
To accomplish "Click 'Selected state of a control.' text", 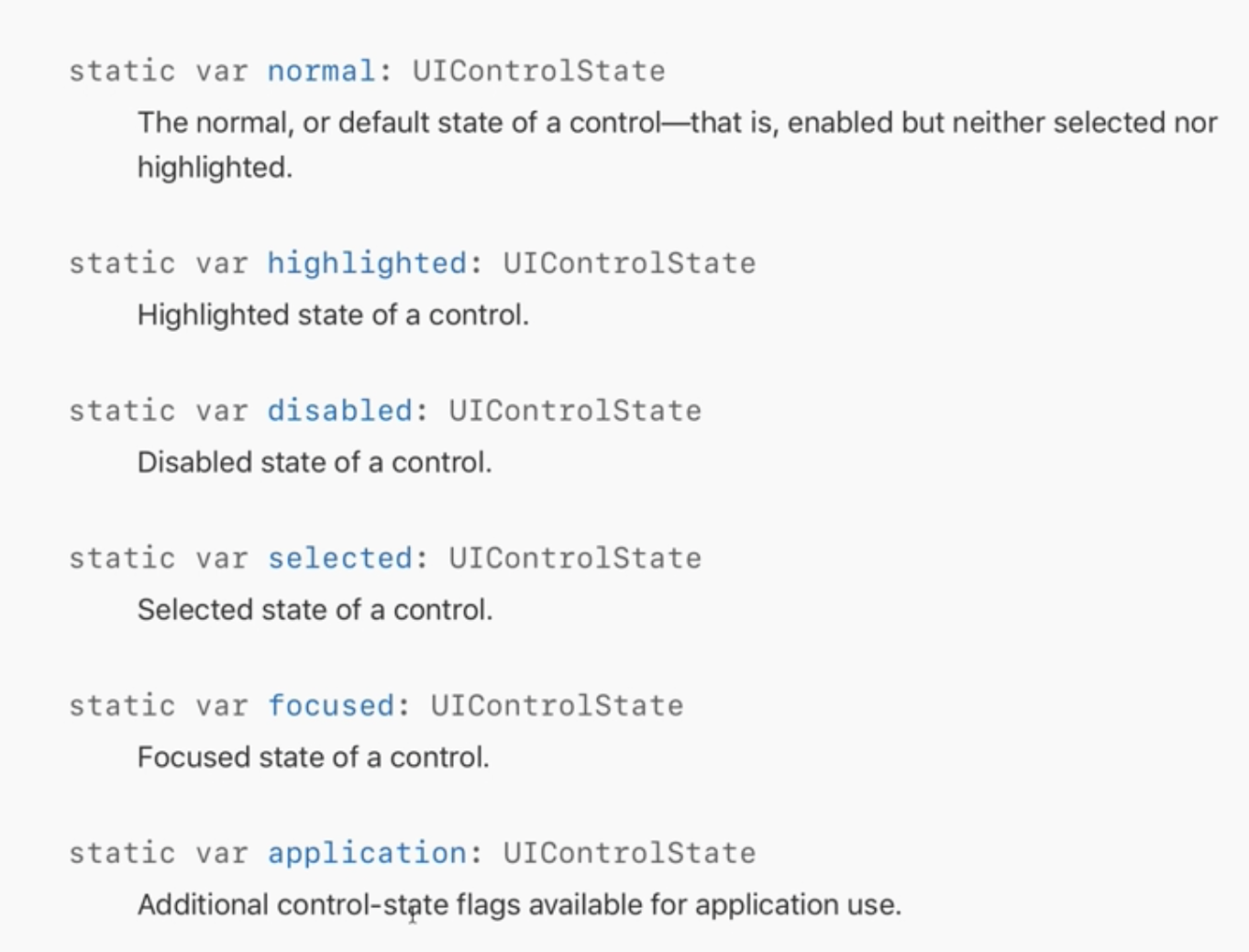I will 315,610.
